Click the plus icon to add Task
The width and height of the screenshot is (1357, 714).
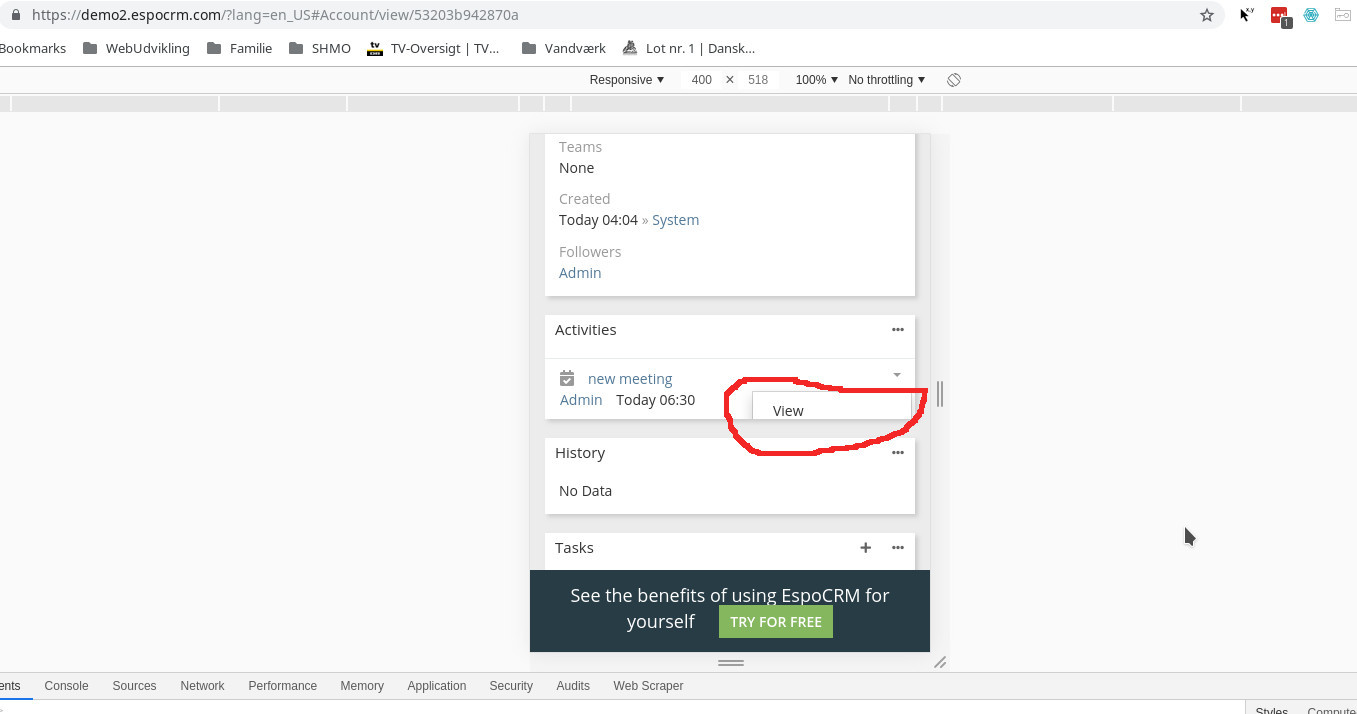(x=866, y=548)
